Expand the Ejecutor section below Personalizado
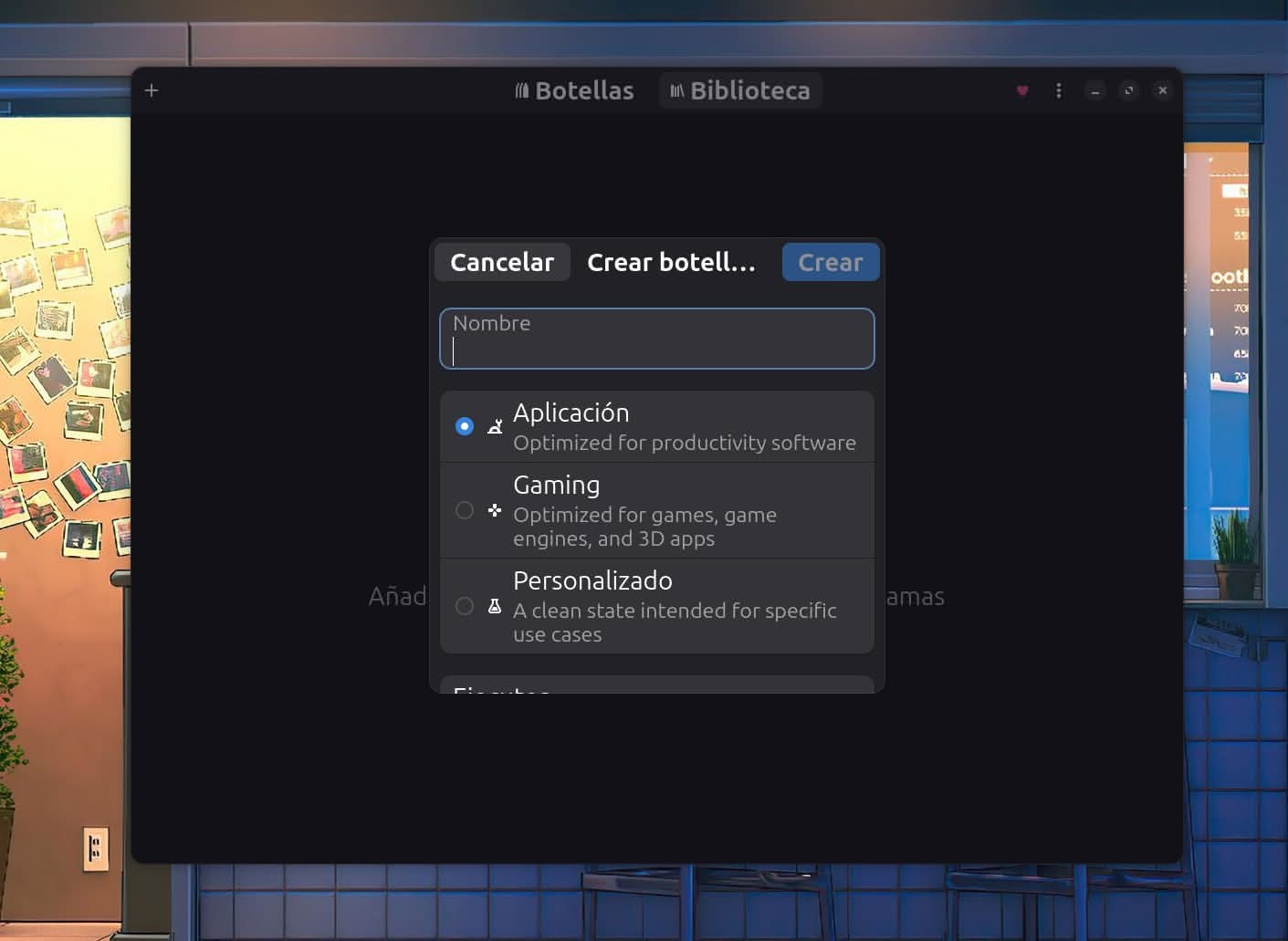The image size is (1288, 941). [x=656, y=691]
